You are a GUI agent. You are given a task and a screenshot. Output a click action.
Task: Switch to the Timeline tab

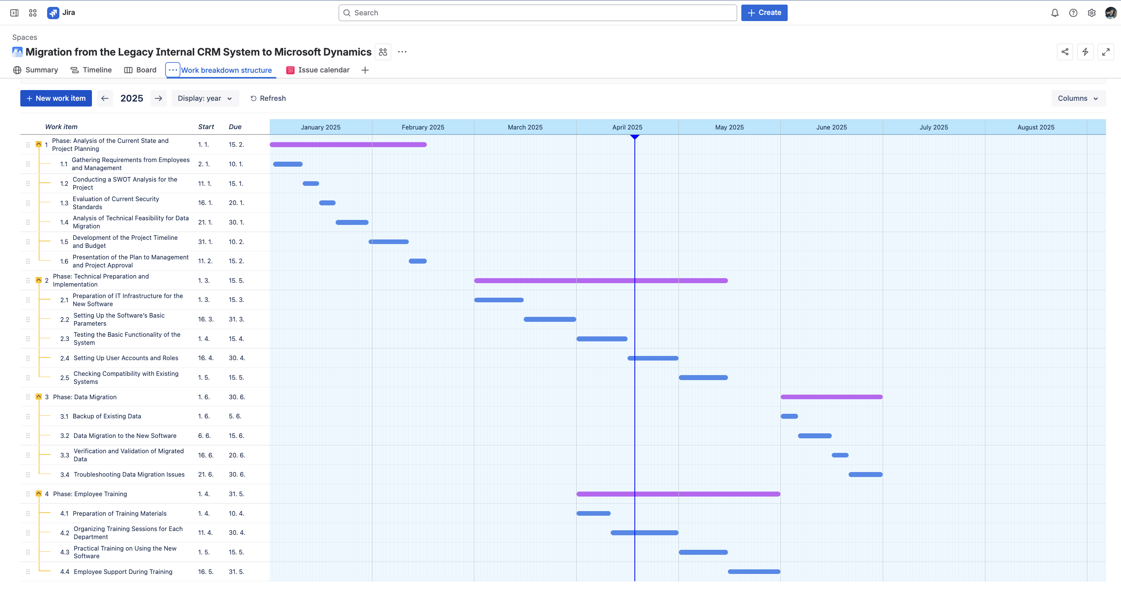[x=91, y=70]
